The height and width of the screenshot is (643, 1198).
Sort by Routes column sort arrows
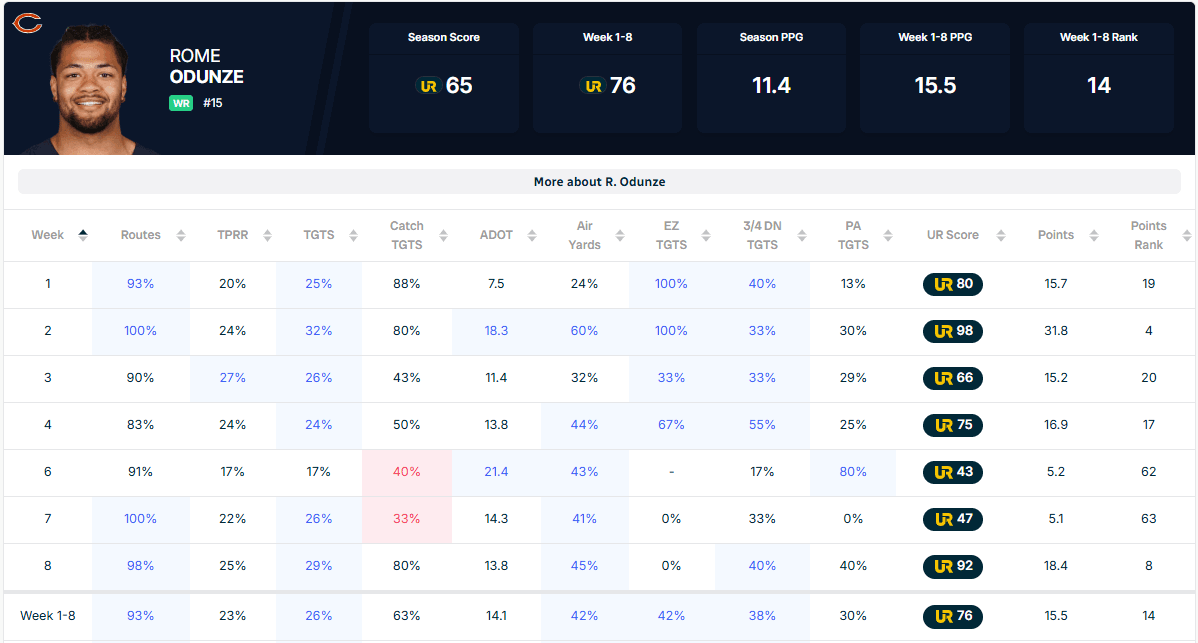(x=181, y=235)
